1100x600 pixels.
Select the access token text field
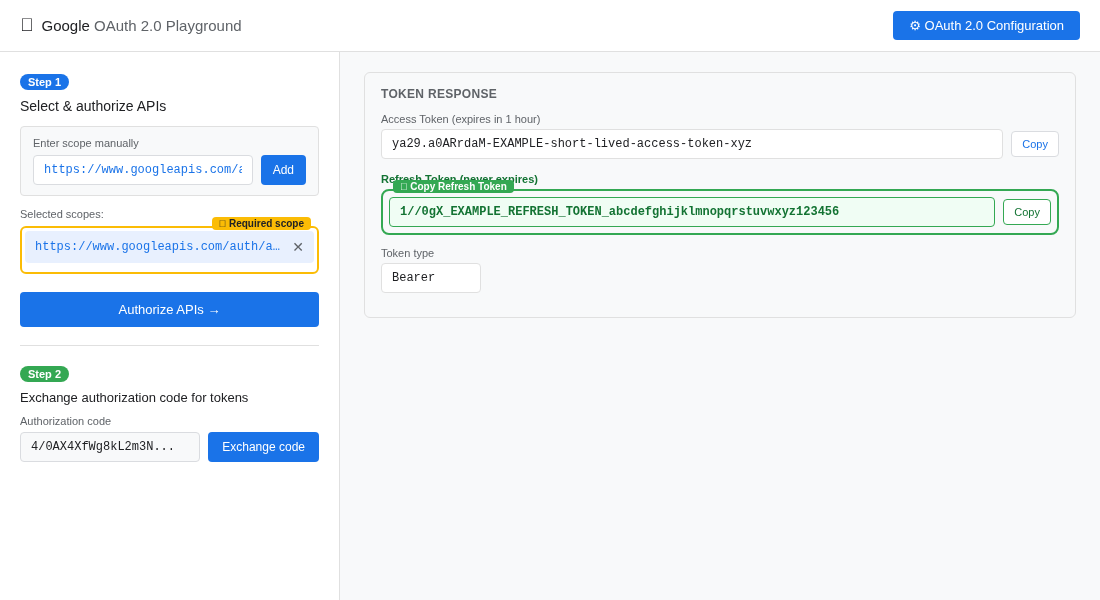click(692, 144)
